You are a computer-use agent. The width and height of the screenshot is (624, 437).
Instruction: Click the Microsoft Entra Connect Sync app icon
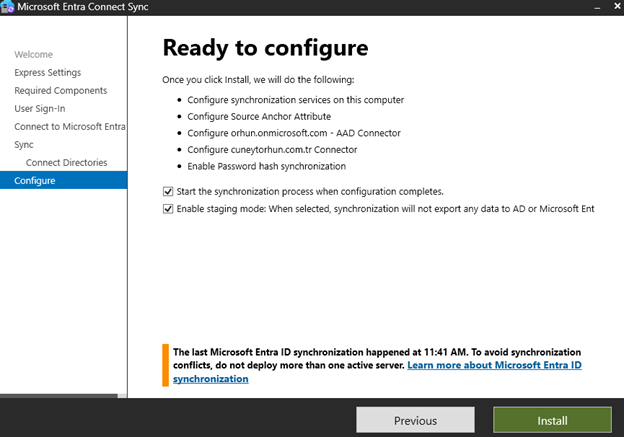tap(8, 9)
